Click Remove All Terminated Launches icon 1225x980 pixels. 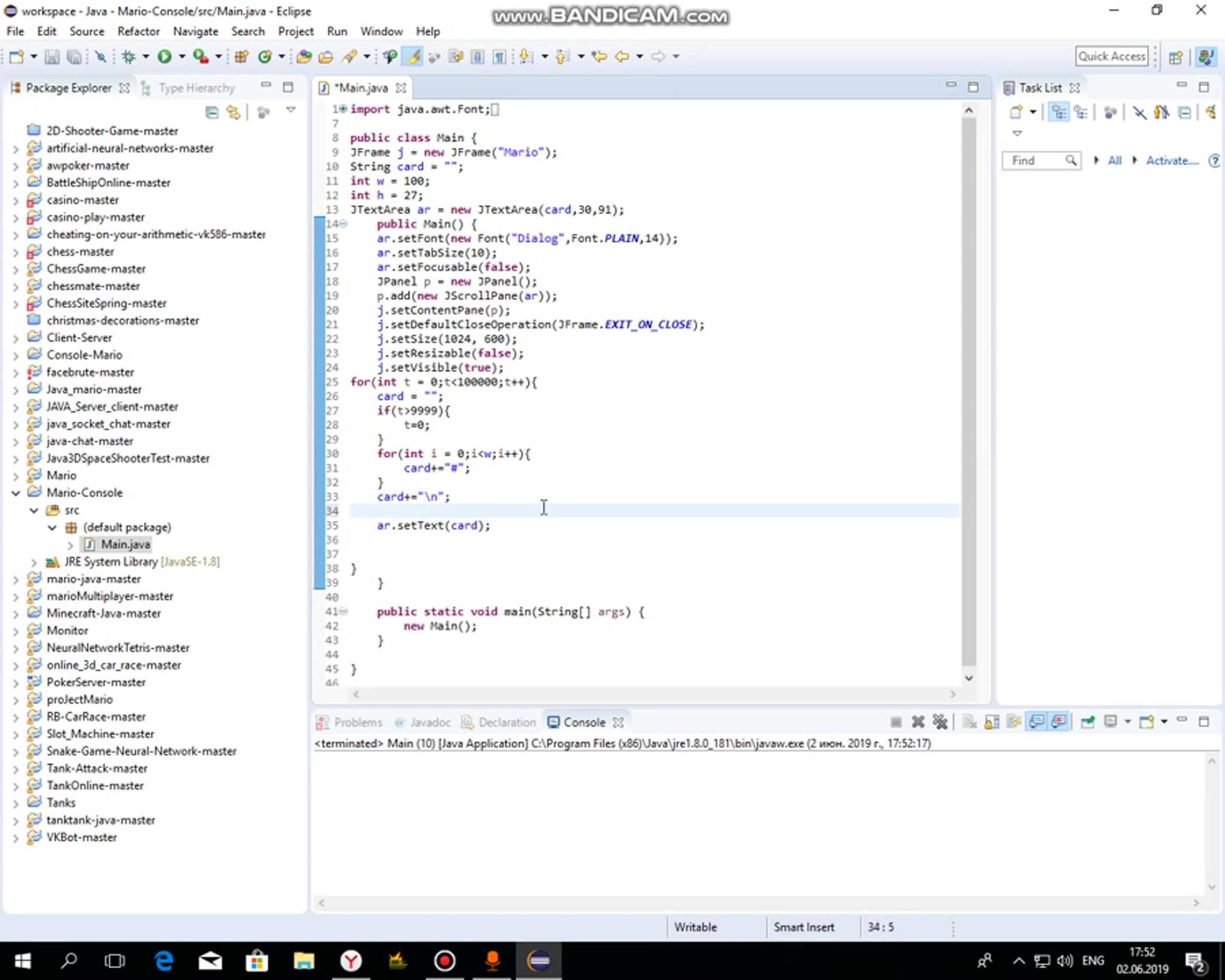[940, 722]
